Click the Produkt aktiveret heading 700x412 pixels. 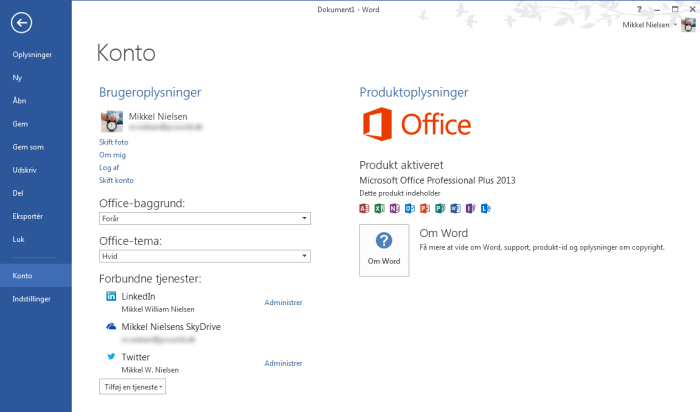[401, 165]
